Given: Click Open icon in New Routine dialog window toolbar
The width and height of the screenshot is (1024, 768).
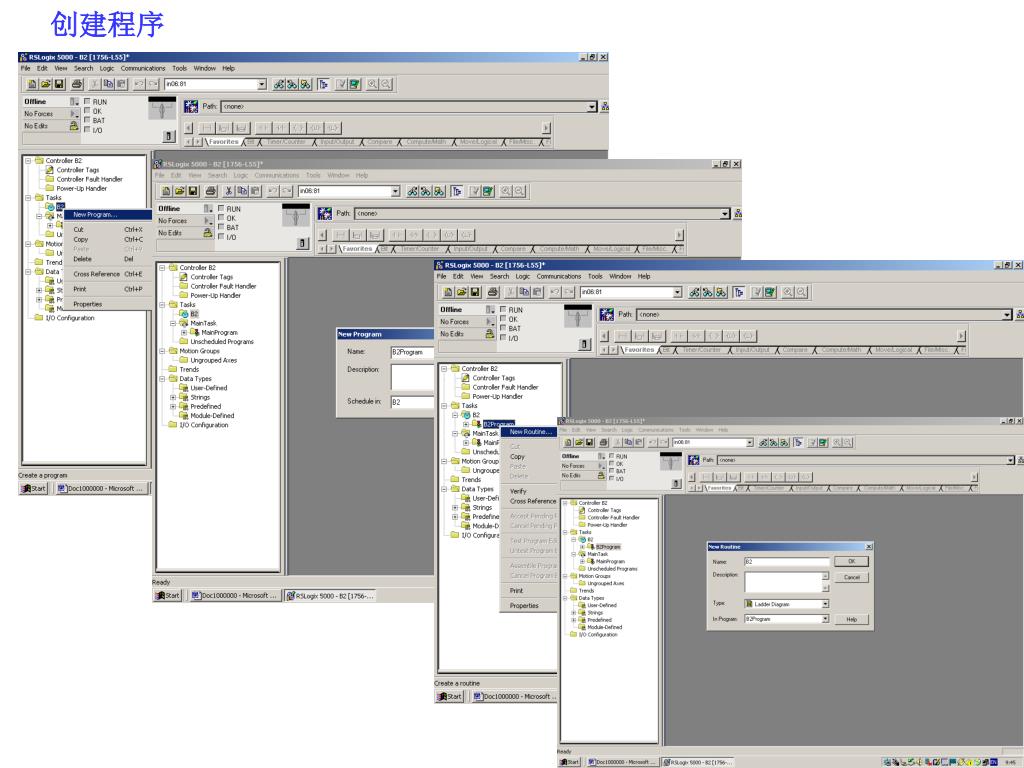Looking at the screenshot, I should click(x=579, y=443).
